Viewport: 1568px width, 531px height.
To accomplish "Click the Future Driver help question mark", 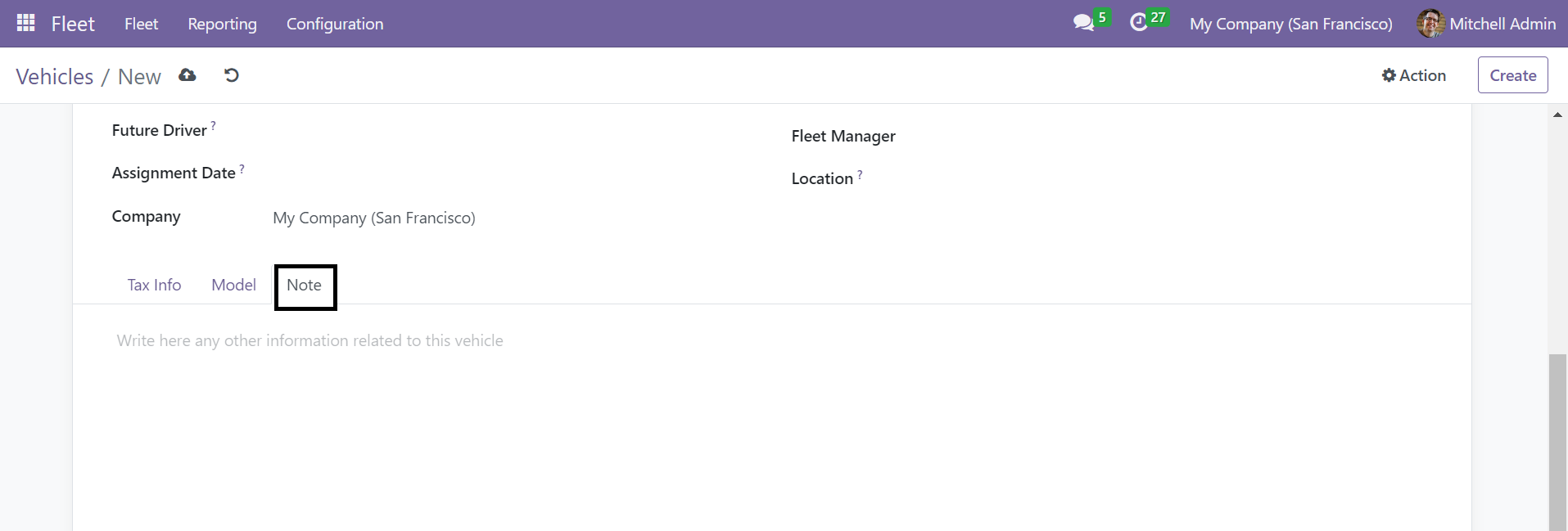I will pyautogui.click(x=214, y=125).
